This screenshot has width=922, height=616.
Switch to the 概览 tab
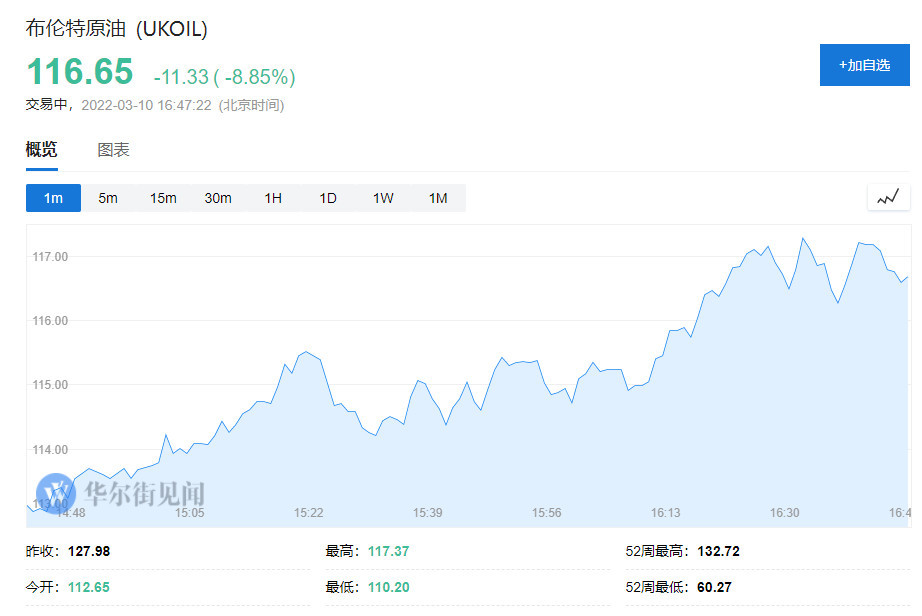42,150
